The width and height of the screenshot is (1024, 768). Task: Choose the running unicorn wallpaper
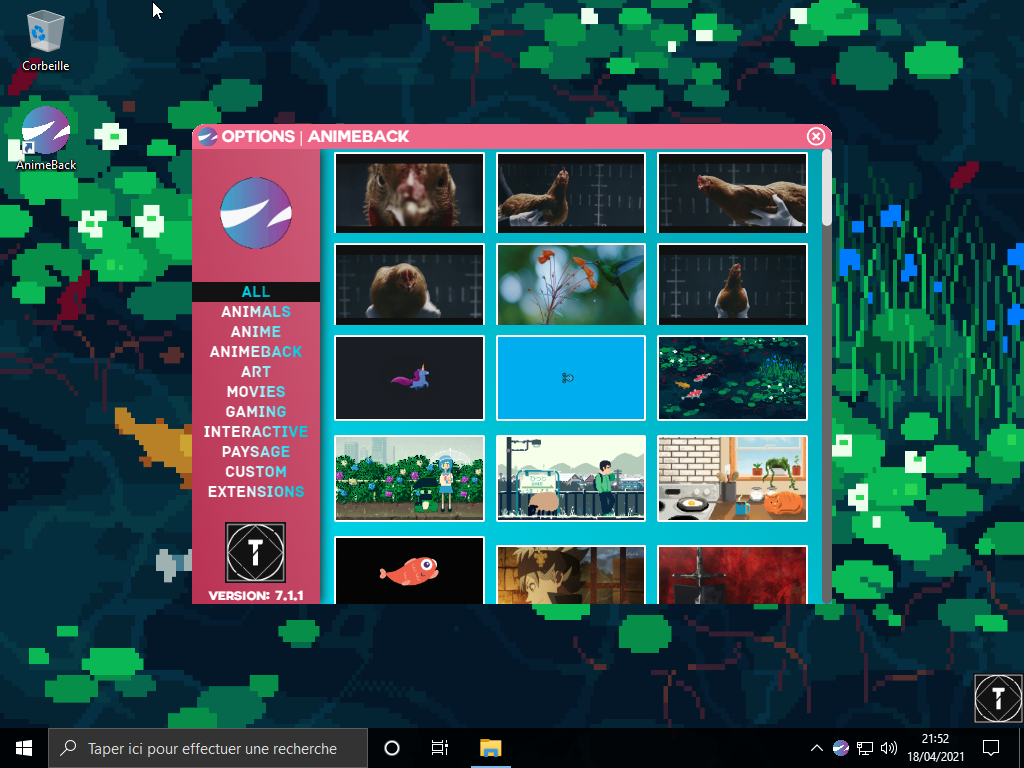409,378
